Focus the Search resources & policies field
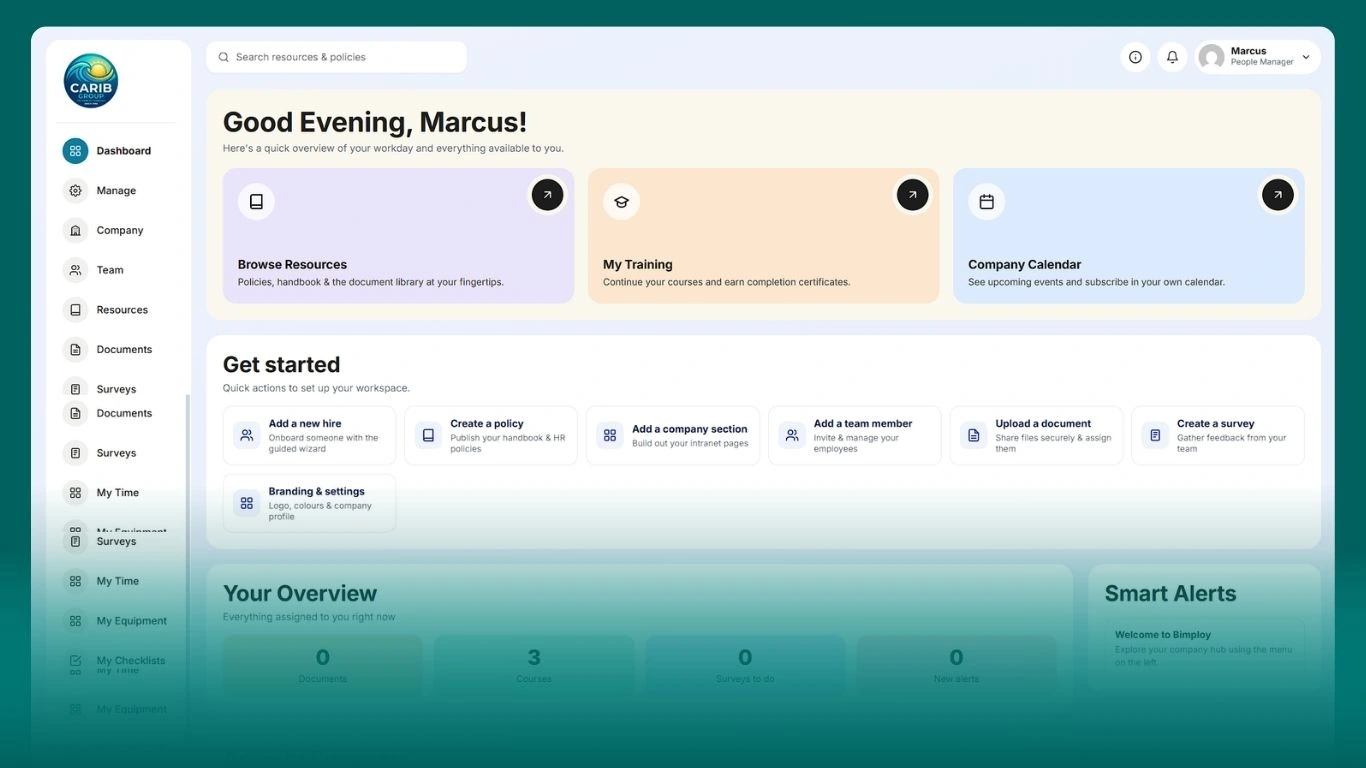Image resolution: width=1366 pixels, height=768 pixels. pos(336,57)
